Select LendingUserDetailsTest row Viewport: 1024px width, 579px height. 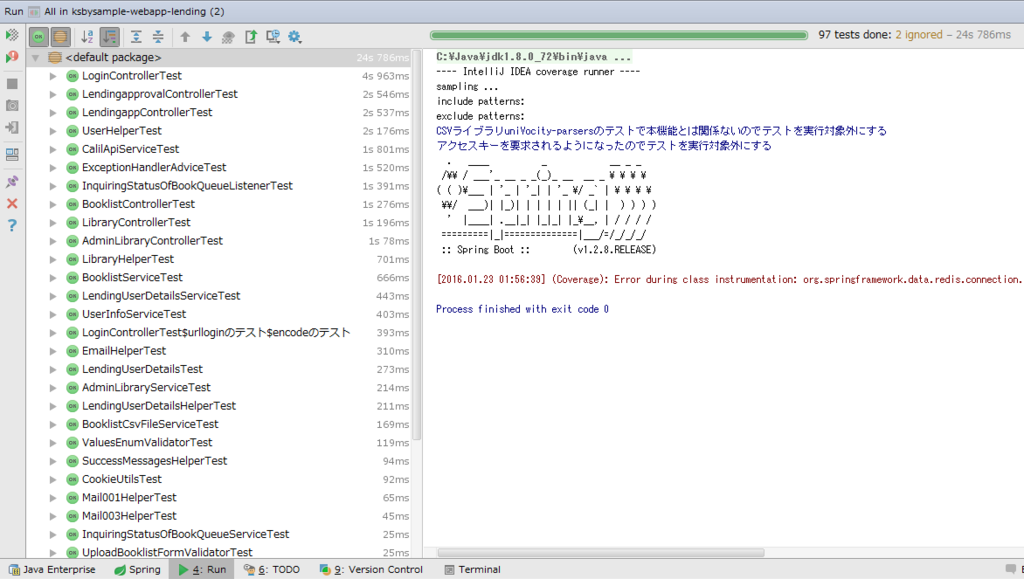219,369
